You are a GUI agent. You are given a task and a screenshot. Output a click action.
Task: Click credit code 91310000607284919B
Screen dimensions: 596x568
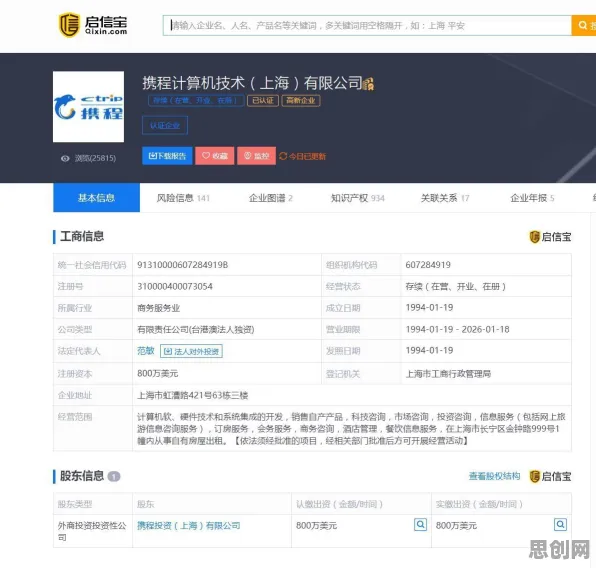(182, 265)
